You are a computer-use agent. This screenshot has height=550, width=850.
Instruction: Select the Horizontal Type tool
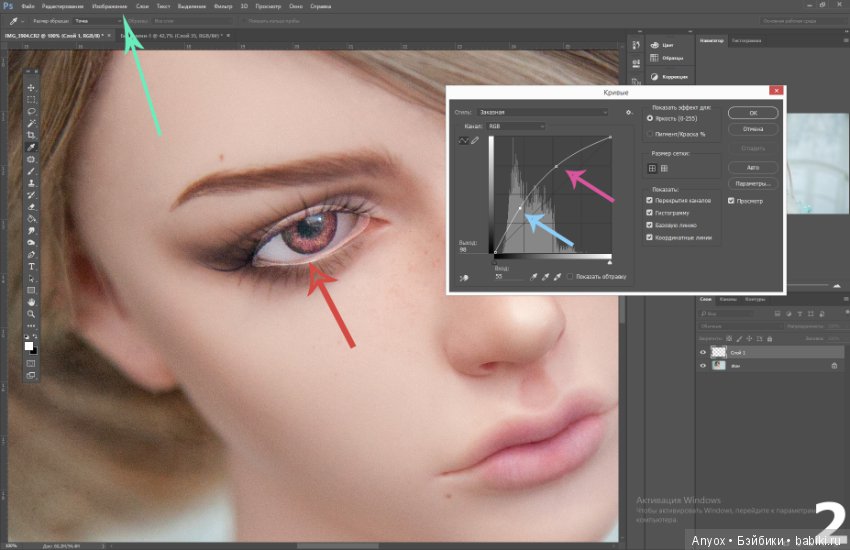(31, 267)
